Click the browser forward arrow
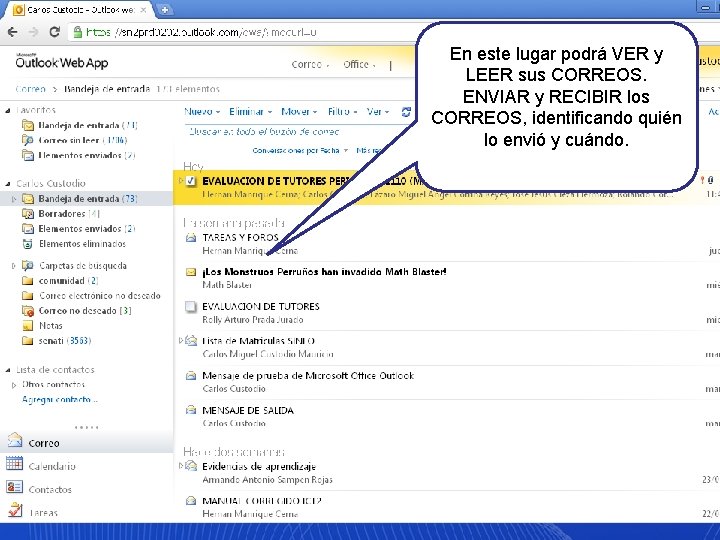The height and width of the screenshot is (540, 720). pos(34,32)
